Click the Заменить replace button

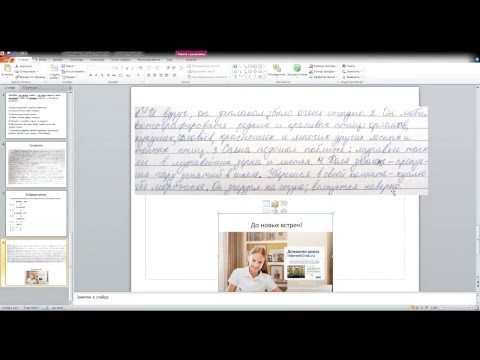click(352, 71)
